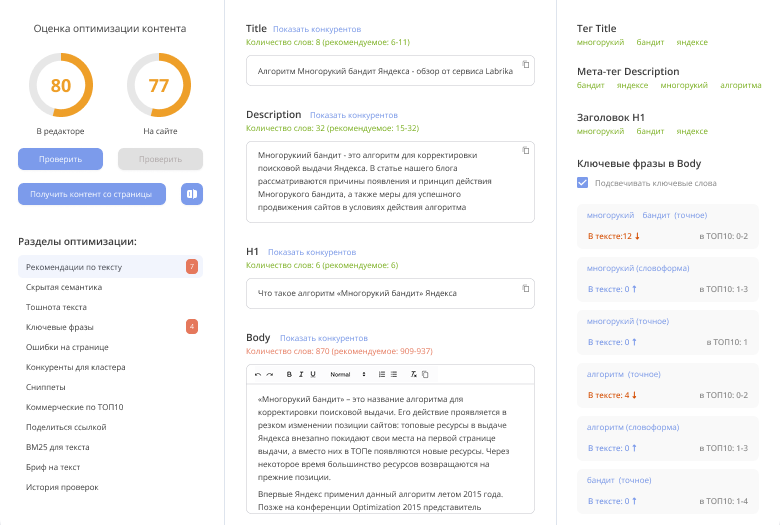Screen dimensions: 780x525
Task: Redo the edit in Body editor
Action: (x=270, y=374)
